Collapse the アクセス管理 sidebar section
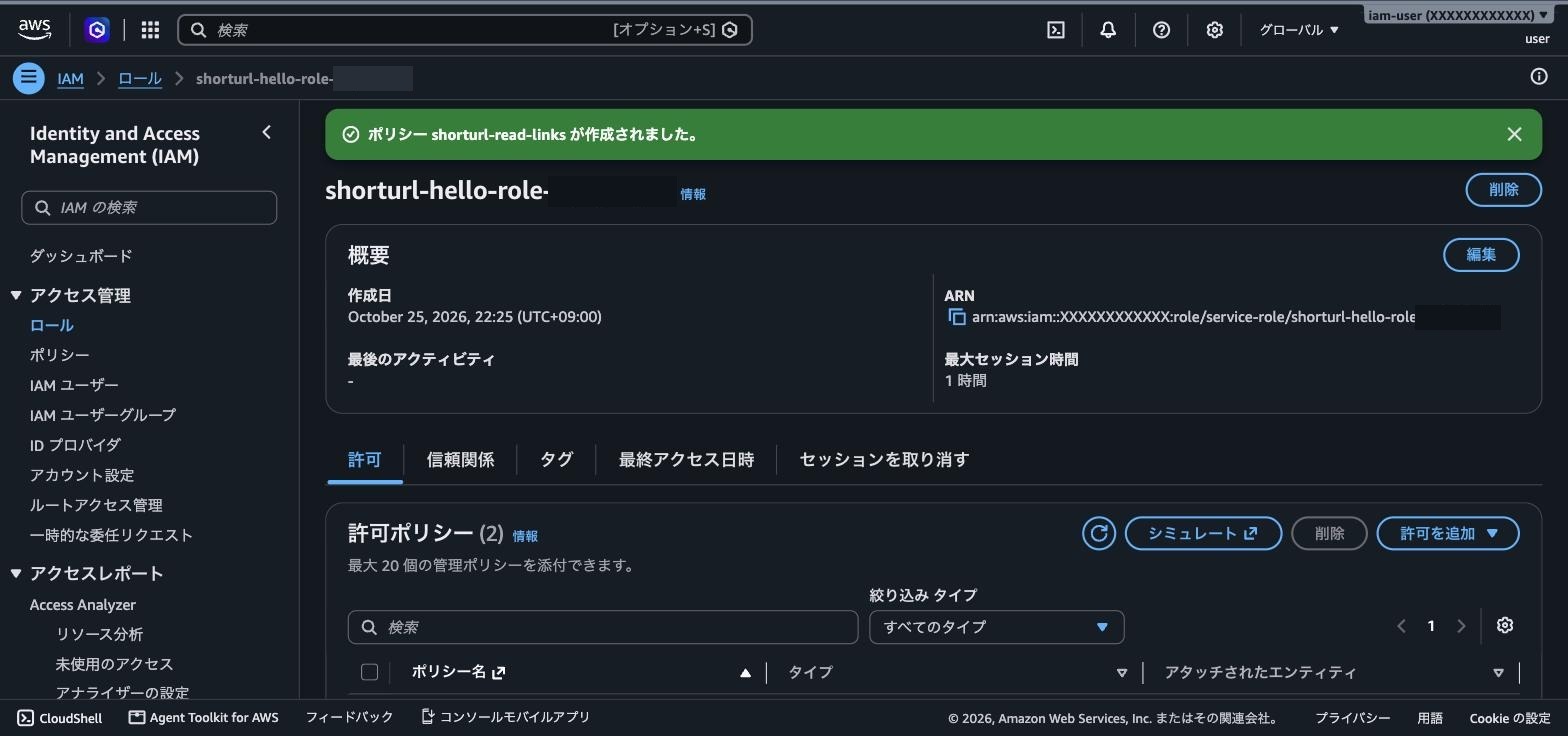 pyautogui.click(x=16, y=295)
